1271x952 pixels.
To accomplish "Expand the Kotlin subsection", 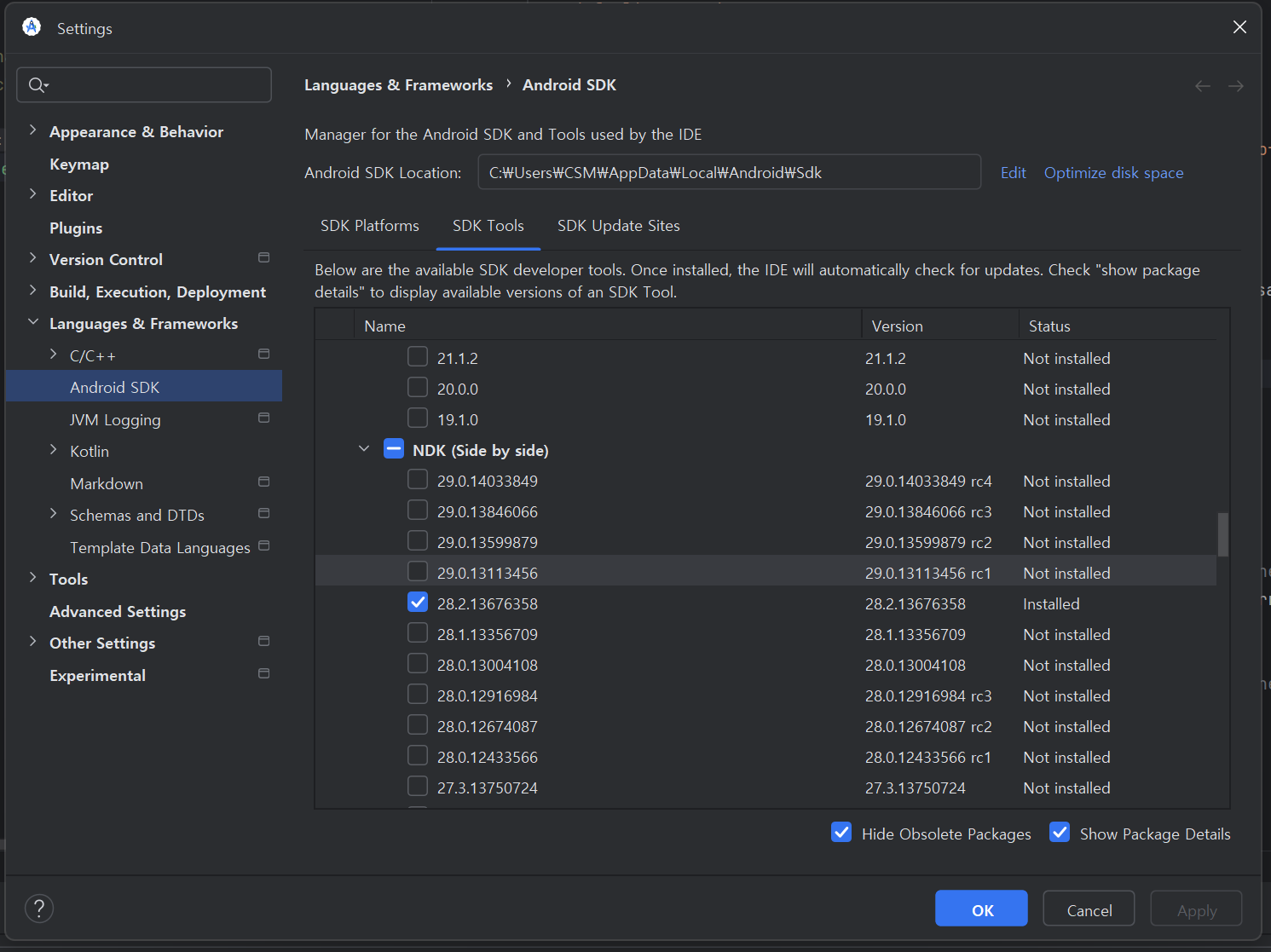I will click(53, 450).
